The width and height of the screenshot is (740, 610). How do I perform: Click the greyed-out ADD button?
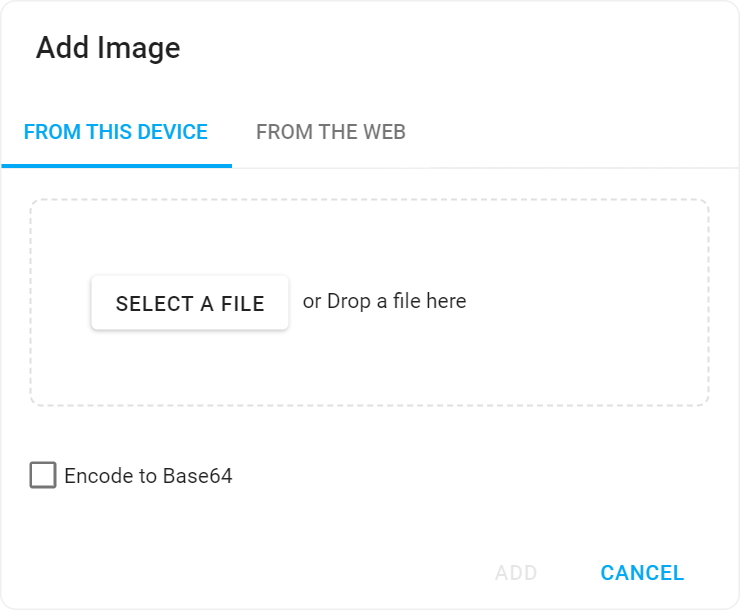coord(516,573)
